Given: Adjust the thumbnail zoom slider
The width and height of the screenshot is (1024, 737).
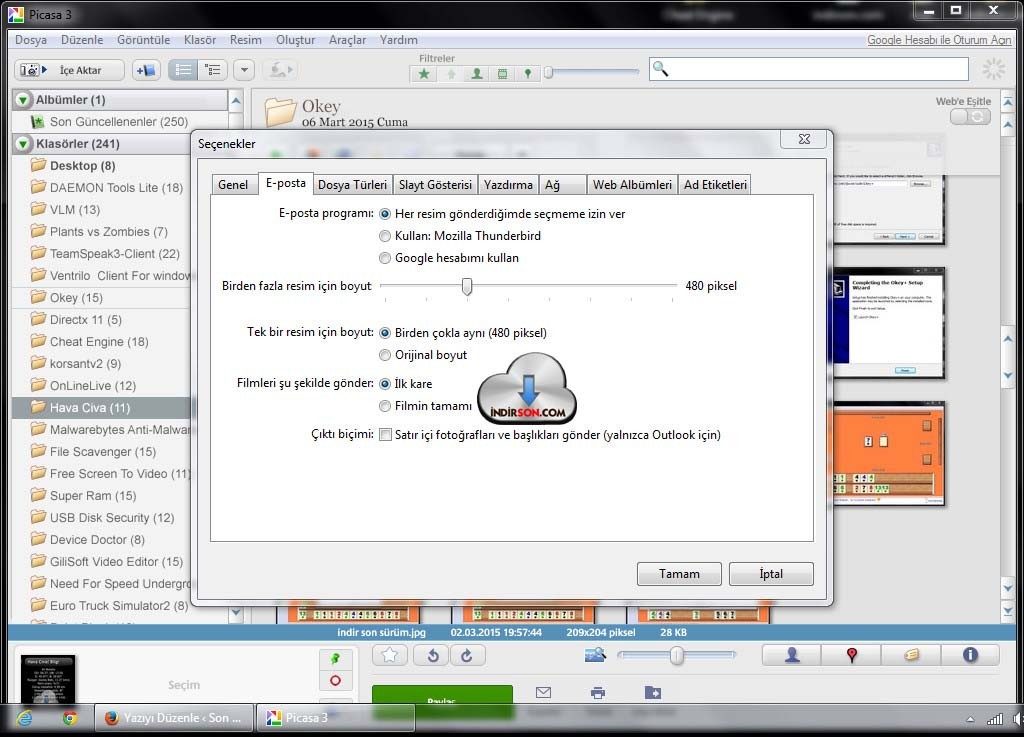Looking at the screenshot, I should point(677,655).
